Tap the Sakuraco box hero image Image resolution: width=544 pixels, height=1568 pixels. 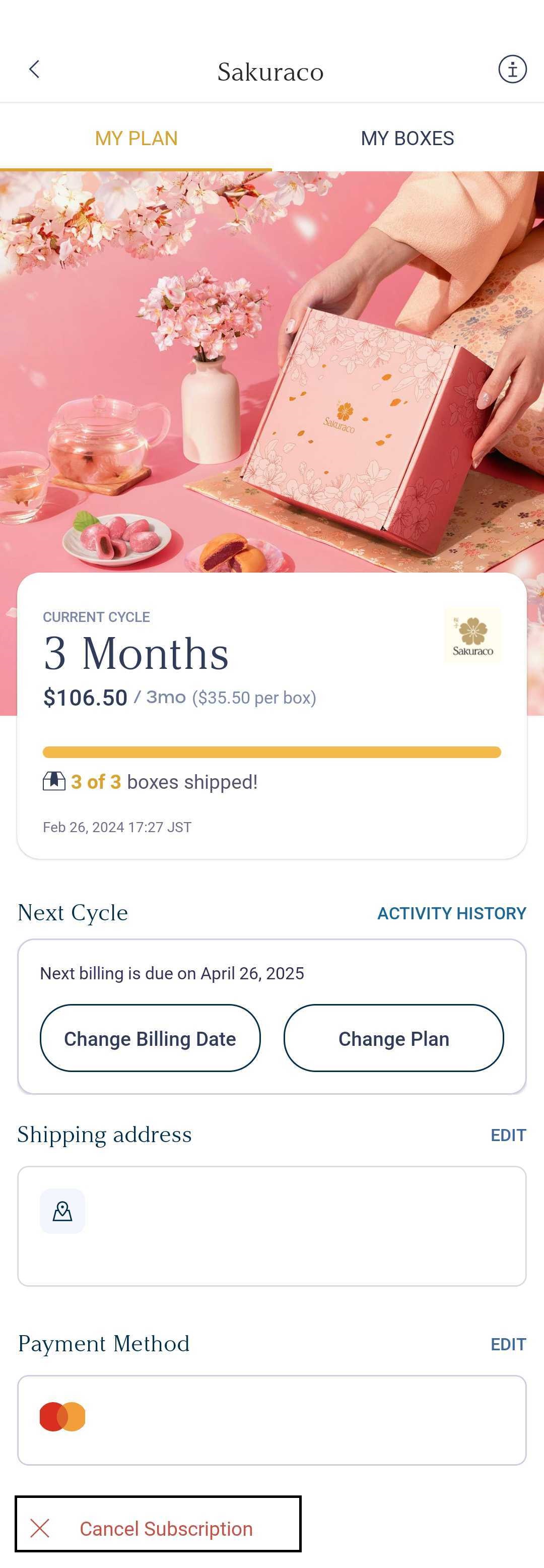[272, 371]
